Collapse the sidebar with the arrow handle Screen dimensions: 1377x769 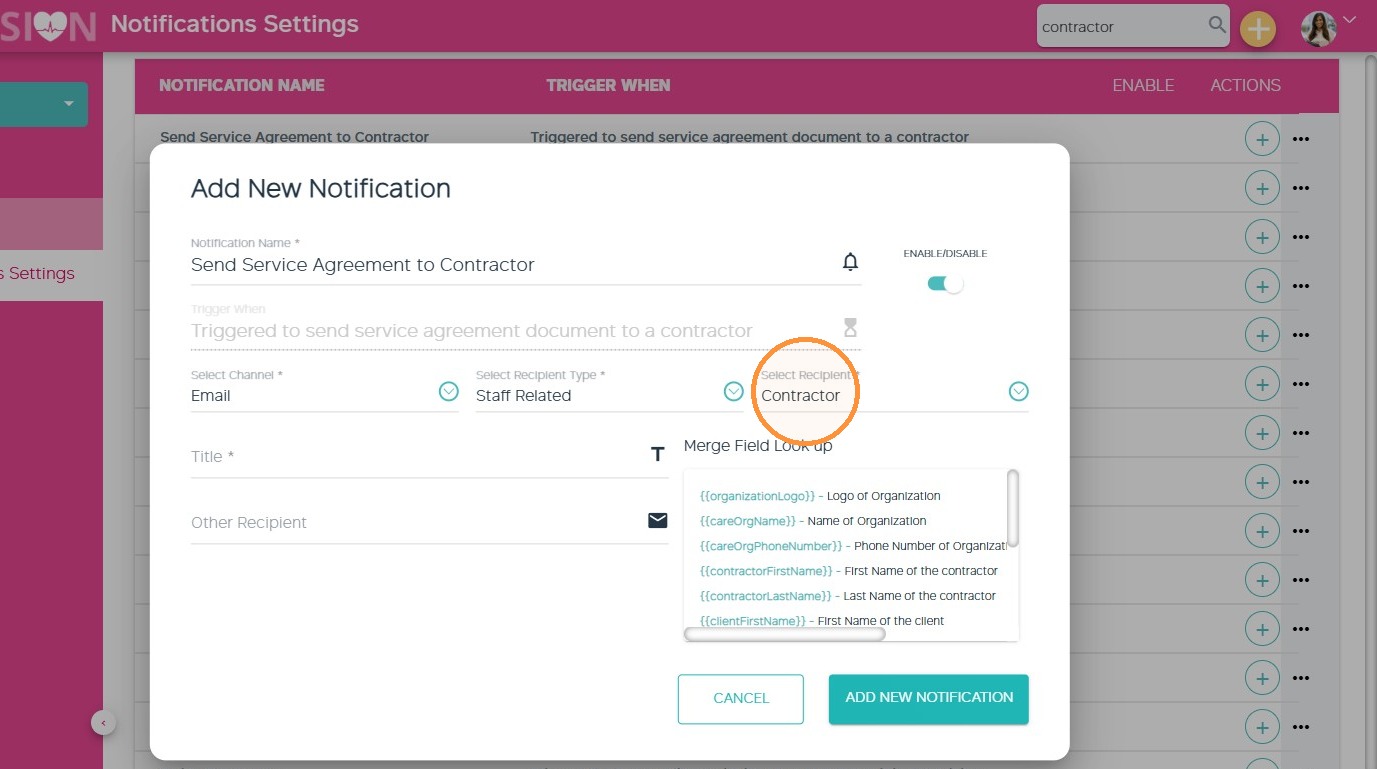click(x=104, y=722)
